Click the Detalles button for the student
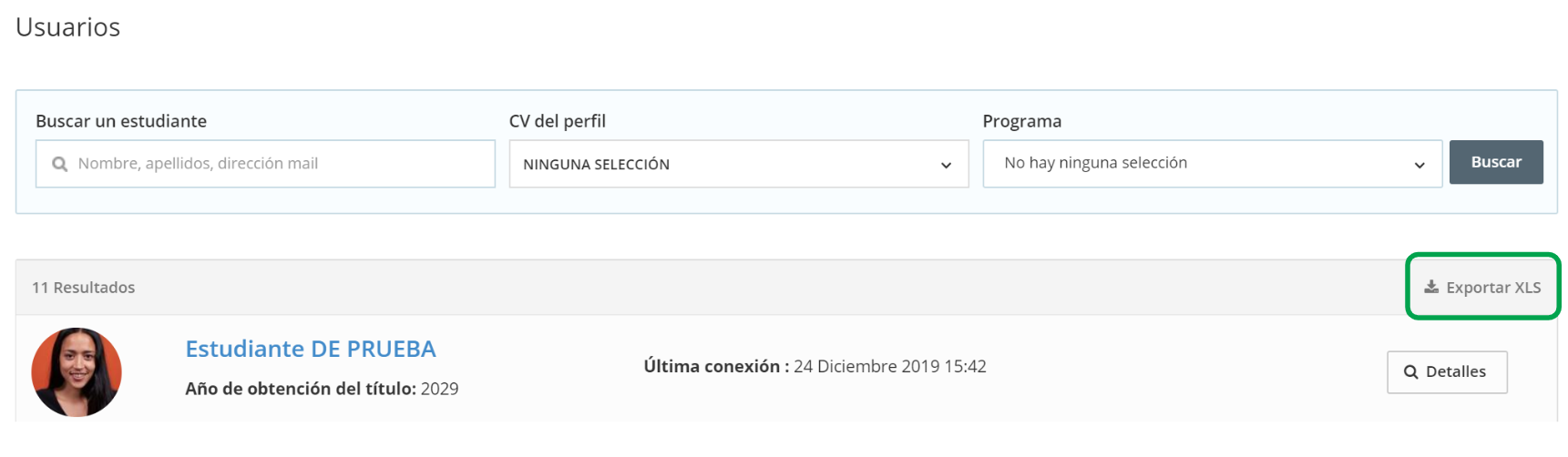This screenshot has width=1568, height=457. pyautogui.click(x=1447, y=372)
